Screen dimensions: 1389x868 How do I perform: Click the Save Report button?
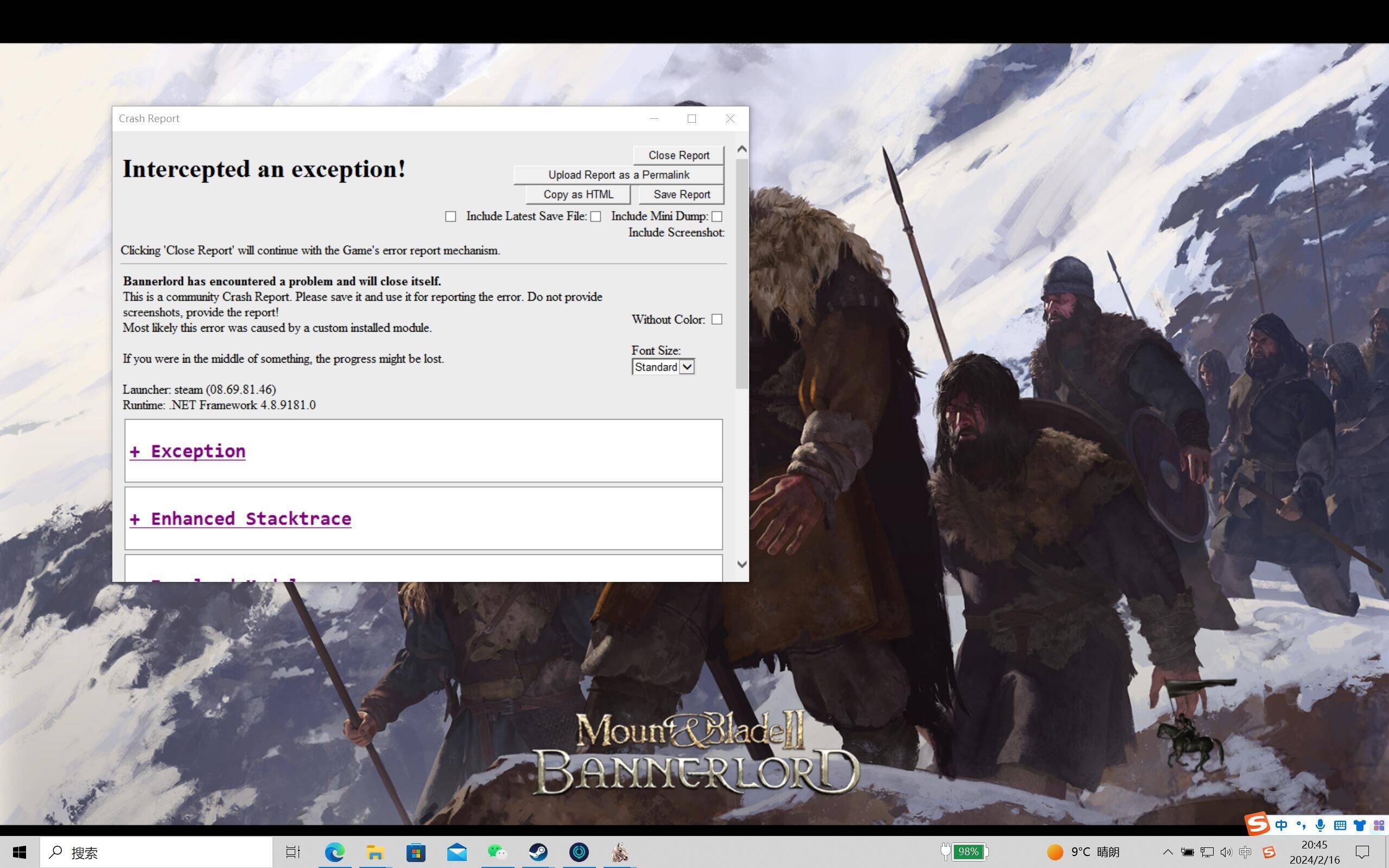coord(681,195)
